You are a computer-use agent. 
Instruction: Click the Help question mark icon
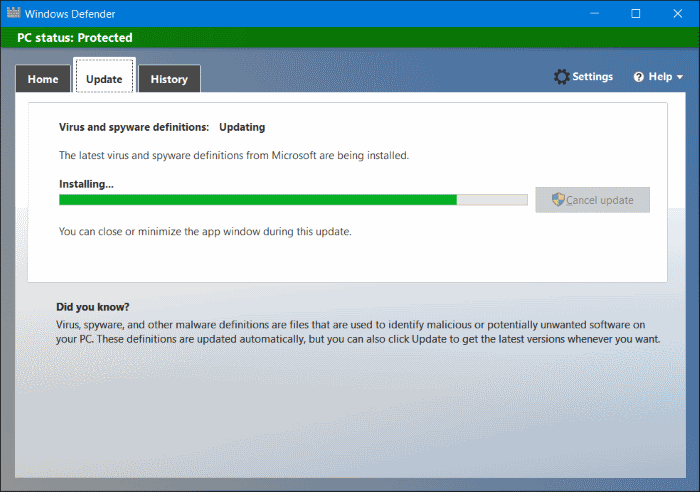pos(639,77)
